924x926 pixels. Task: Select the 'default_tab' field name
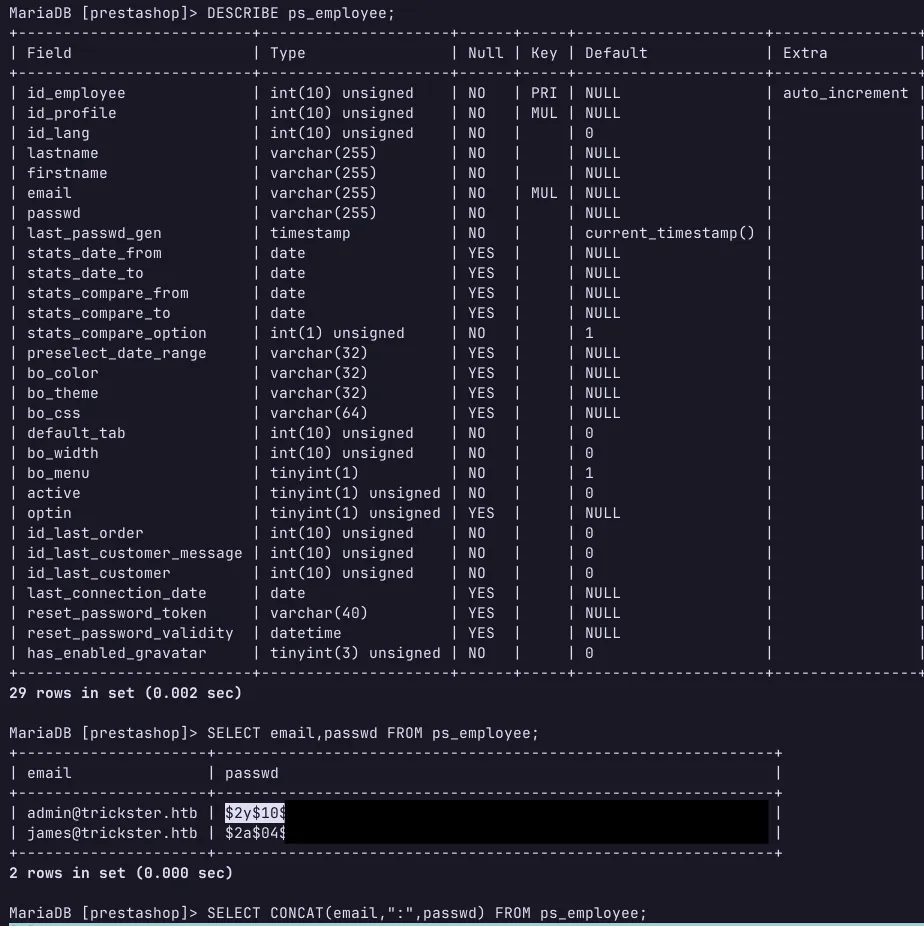tap(76, 433)
